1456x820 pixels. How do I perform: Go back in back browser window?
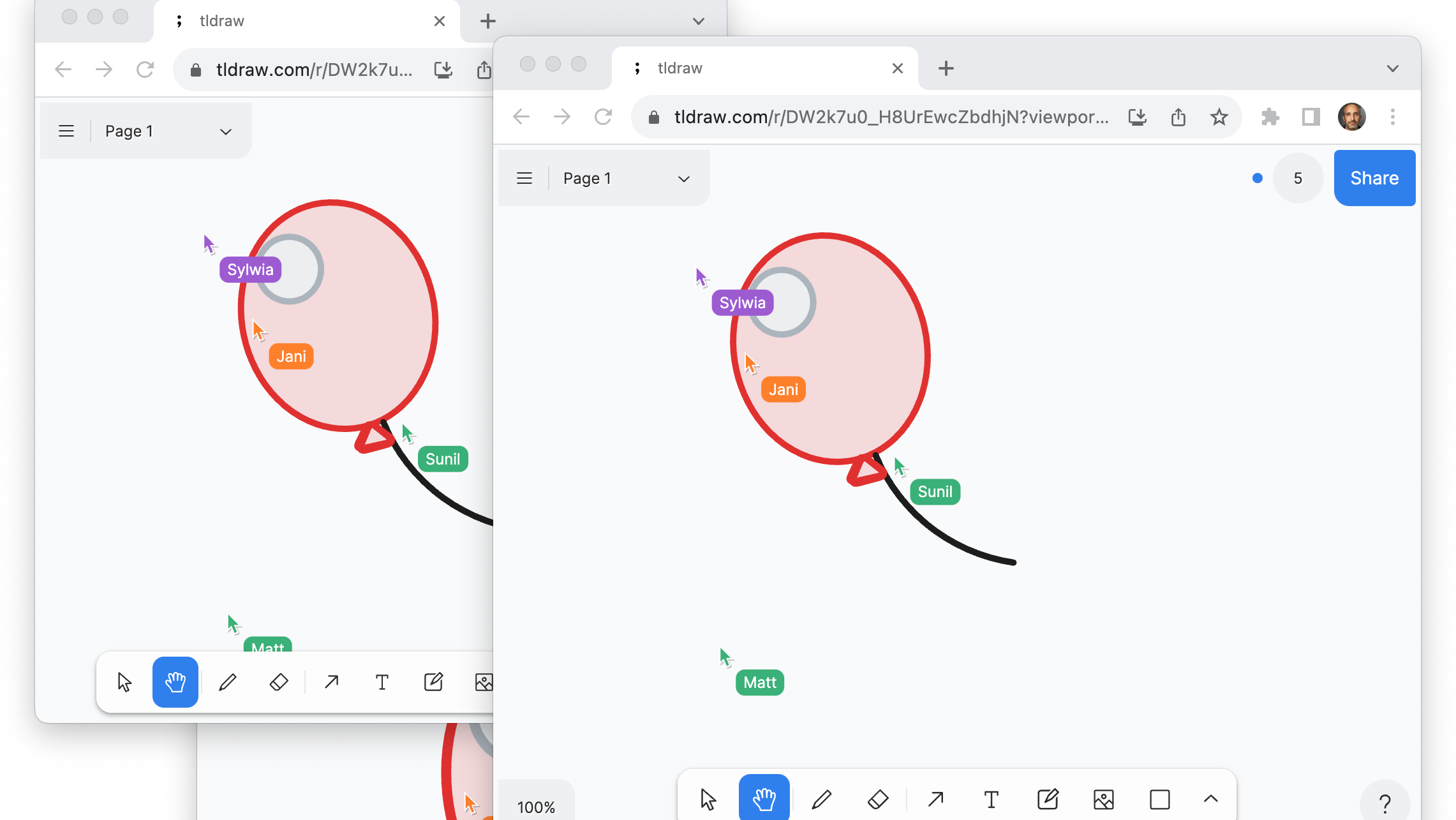pos(63,70)
